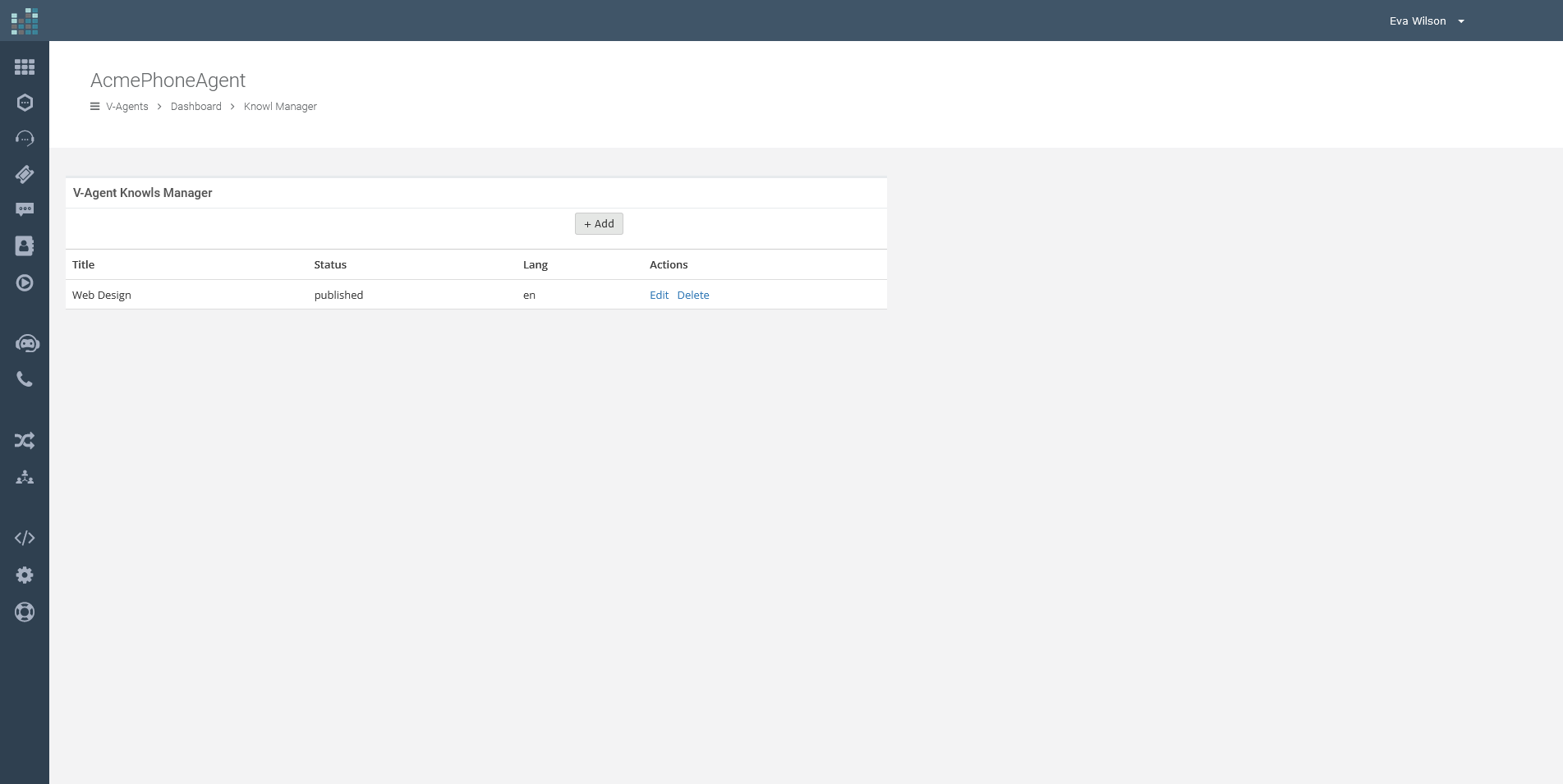Open the tickets icon in sidebar
This screenshot has width=1563, height=784.
pyautogui.click(x=25, y=174)
